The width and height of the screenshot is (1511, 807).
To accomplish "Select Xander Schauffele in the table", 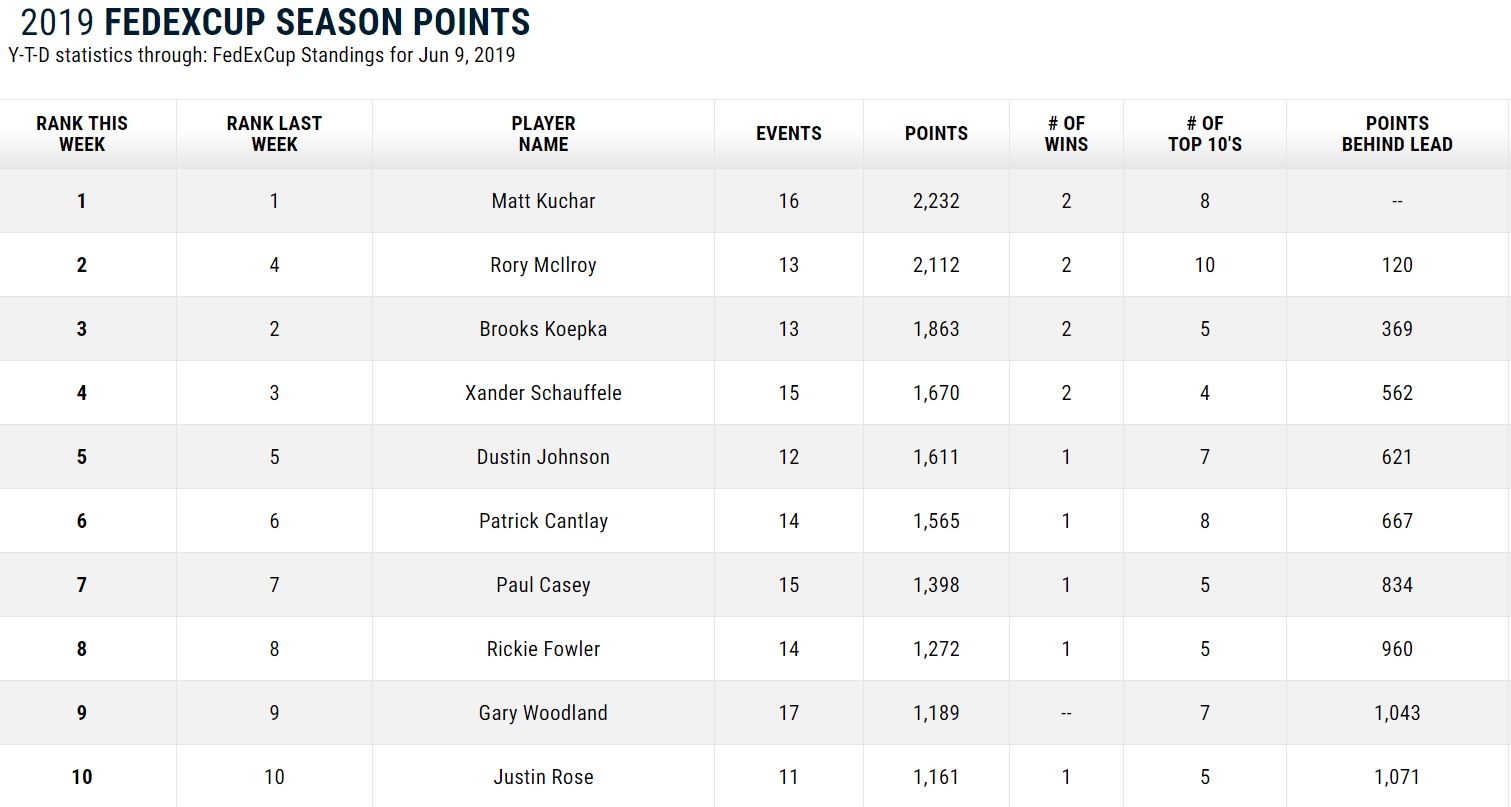I will coord(543,393).
